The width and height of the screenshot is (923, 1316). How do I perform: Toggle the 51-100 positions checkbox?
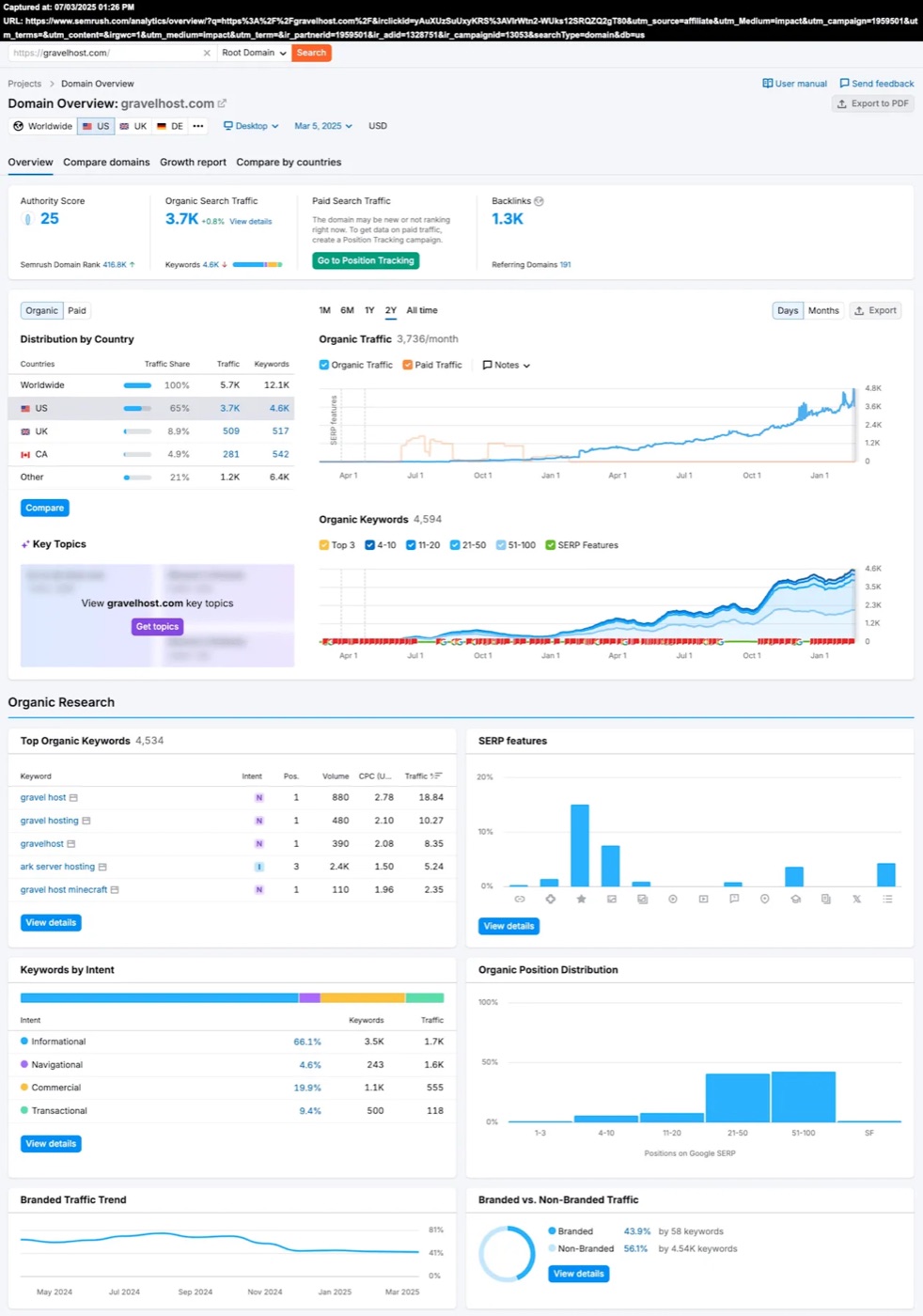coord(501,545)
